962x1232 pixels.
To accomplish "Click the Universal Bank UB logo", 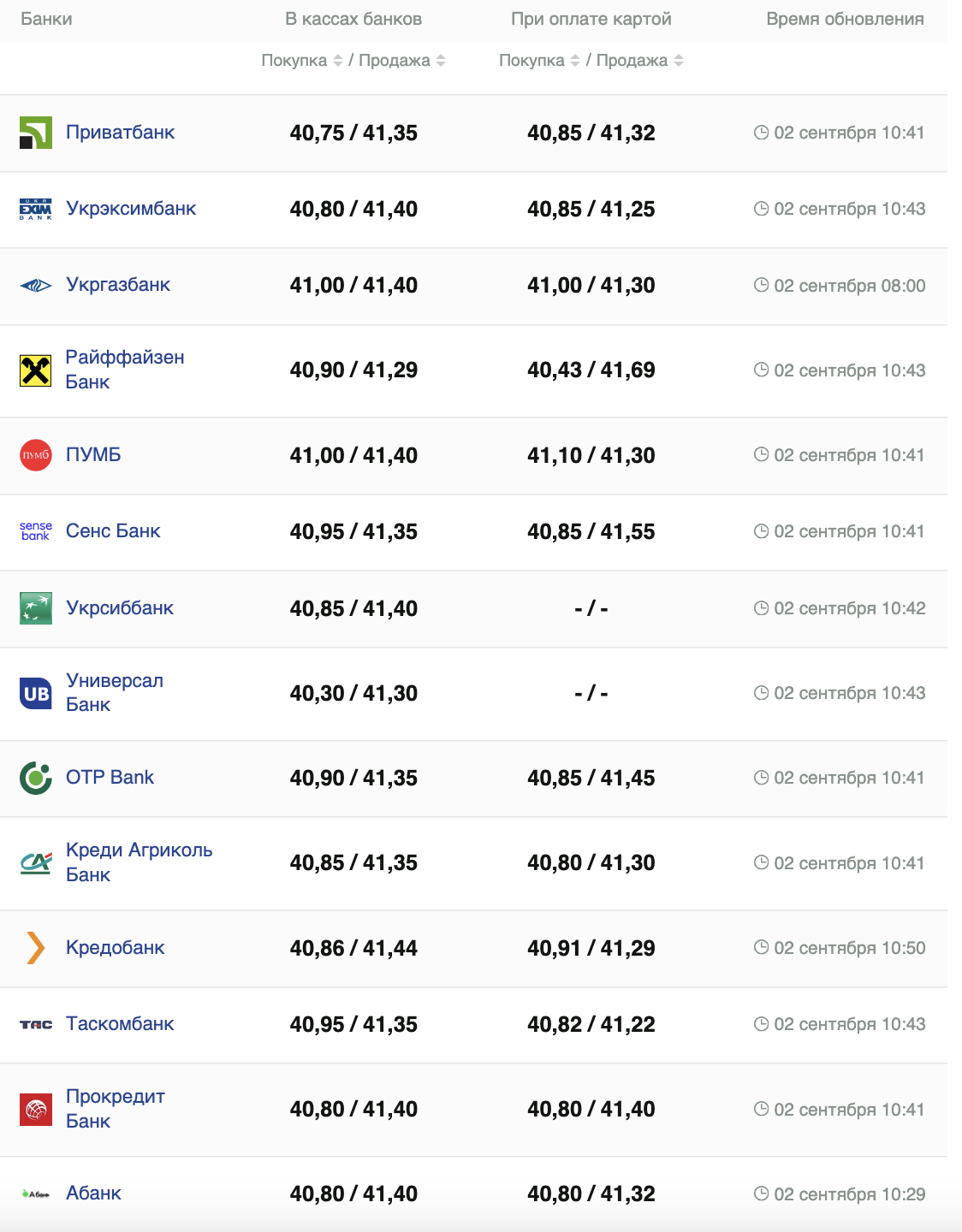I will [x=36, y=693].
